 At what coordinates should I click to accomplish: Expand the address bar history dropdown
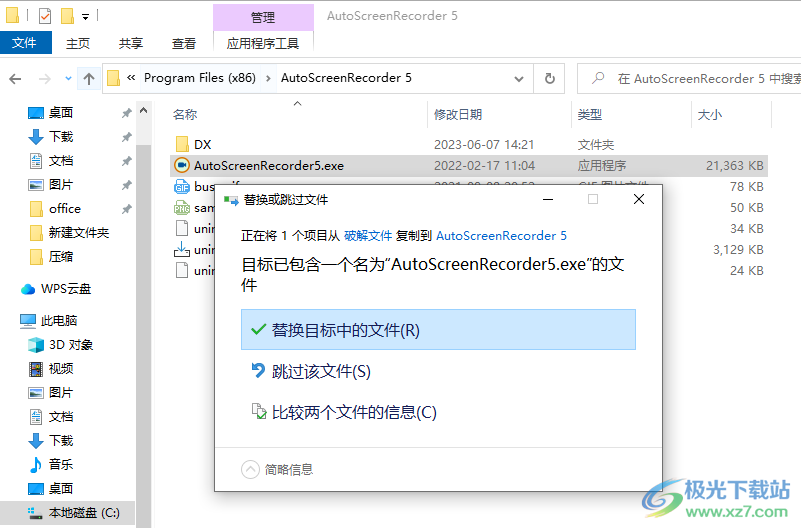(519, 79)
